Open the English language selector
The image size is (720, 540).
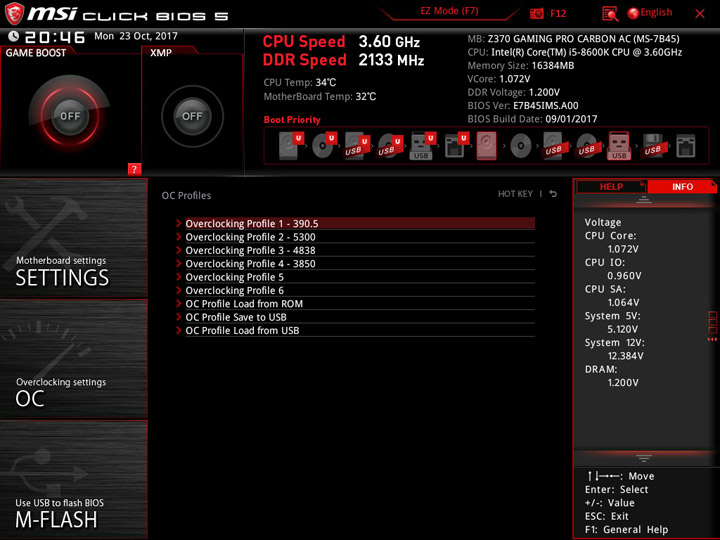tap(650, 13)
